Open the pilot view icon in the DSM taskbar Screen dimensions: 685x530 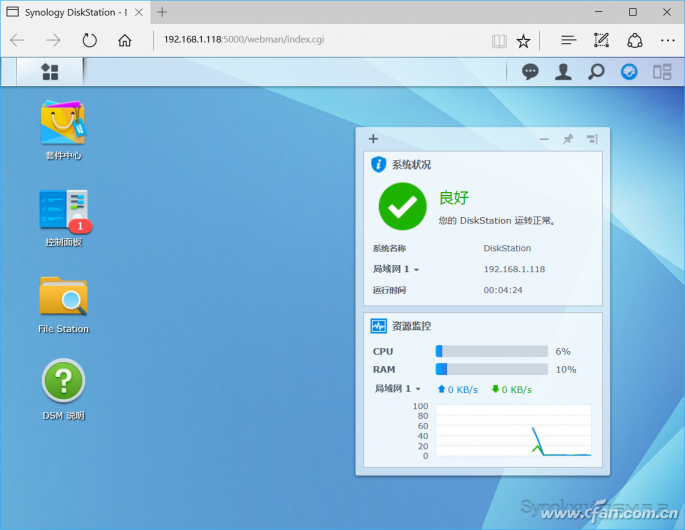pyautogui.click(x=661, y=72)
